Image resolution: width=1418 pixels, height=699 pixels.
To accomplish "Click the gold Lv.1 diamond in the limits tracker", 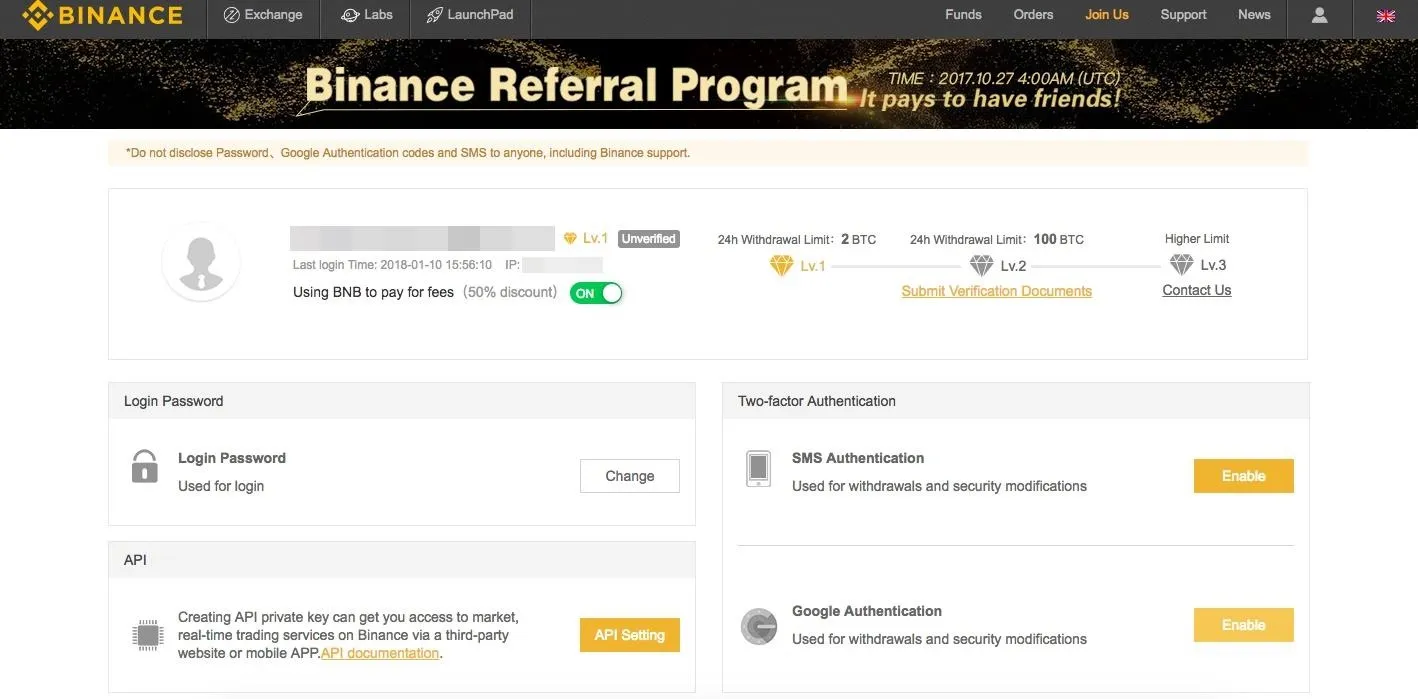I will [x=781, y=266].
